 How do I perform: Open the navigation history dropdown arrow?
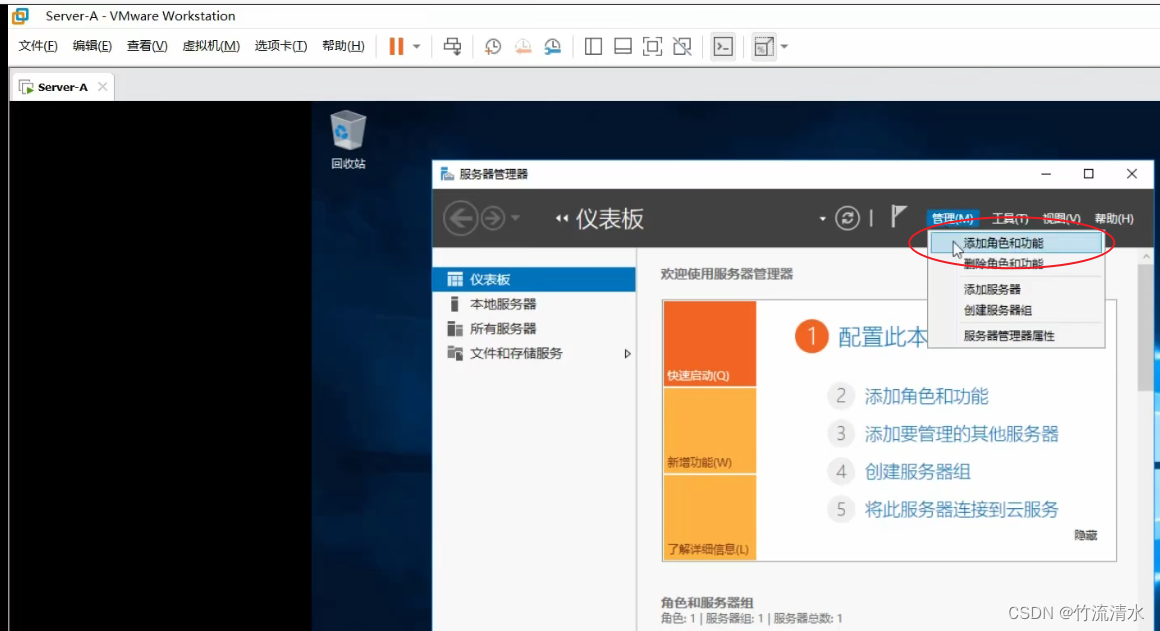coord(516,218)
